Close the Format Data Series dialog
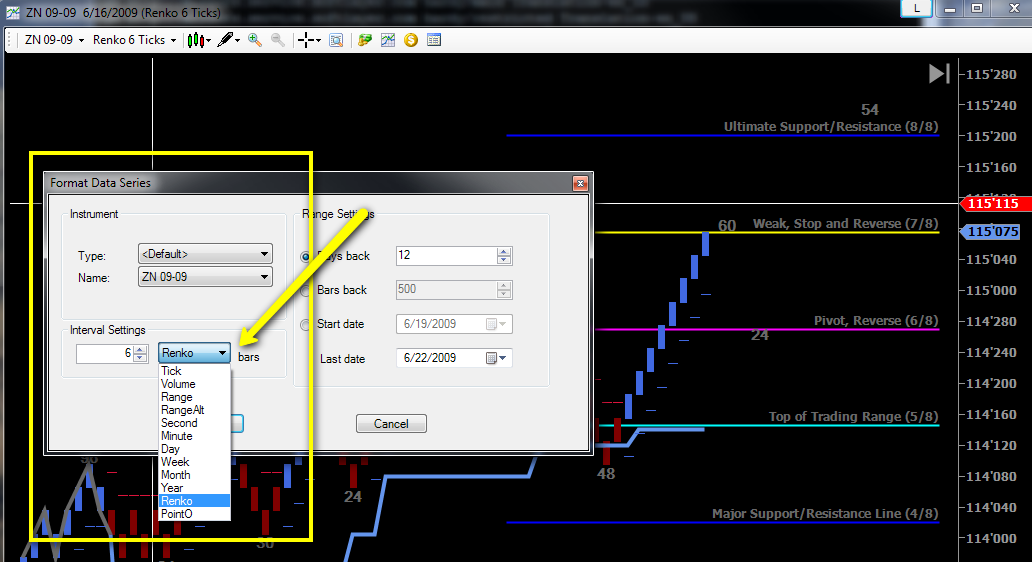 [580, 183]
